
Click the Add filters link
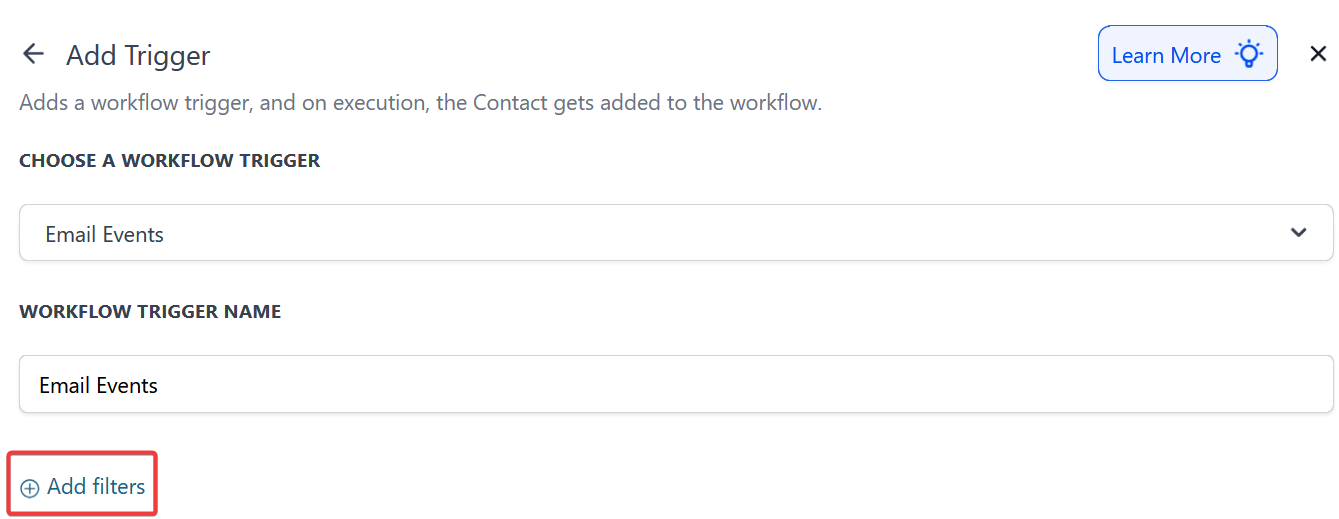tap(83, 487)
